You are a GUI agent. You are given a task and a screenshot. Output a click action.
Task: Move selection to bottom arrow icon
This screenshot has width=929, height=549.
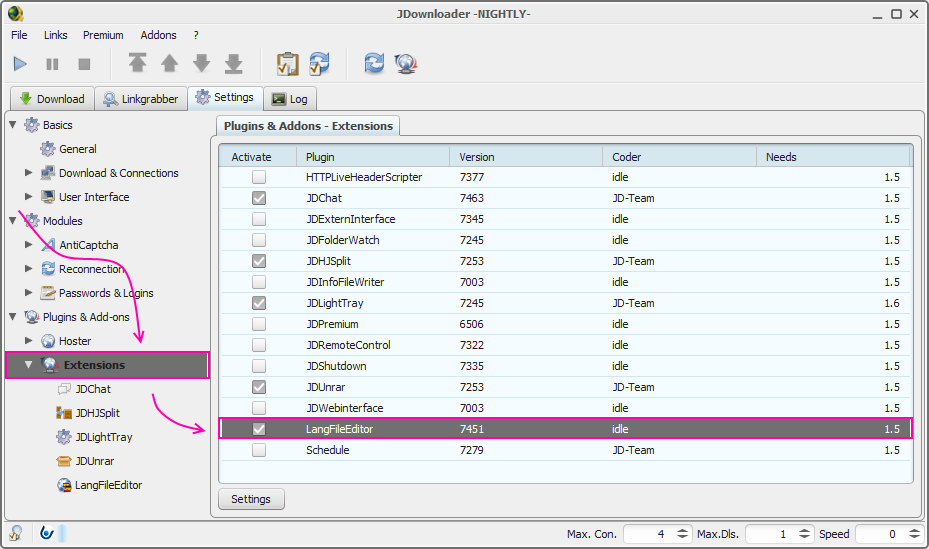(x=233, y=63)
